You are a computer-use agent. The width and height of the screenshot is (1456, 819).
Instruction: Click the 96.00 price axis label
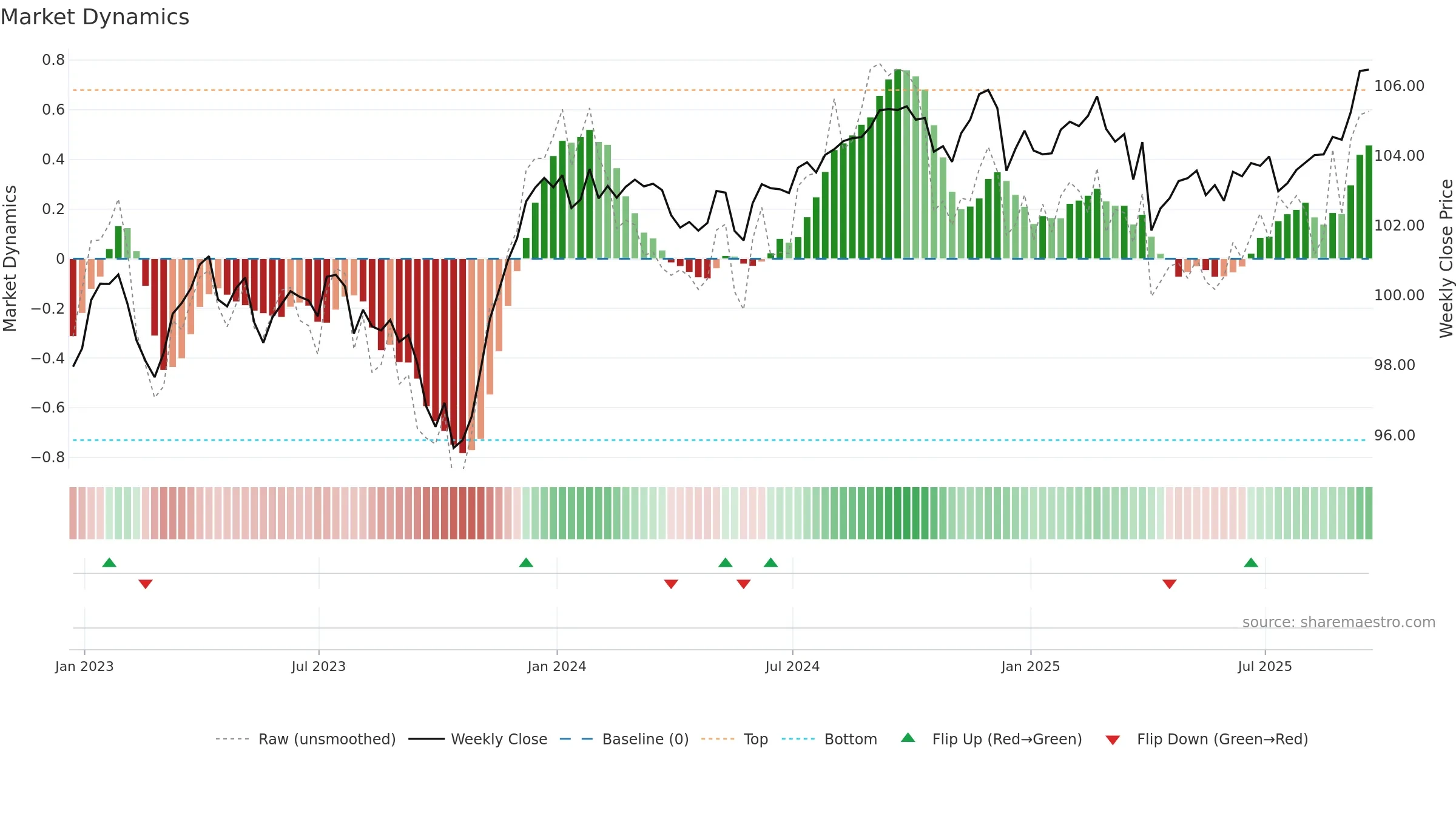1394,436
